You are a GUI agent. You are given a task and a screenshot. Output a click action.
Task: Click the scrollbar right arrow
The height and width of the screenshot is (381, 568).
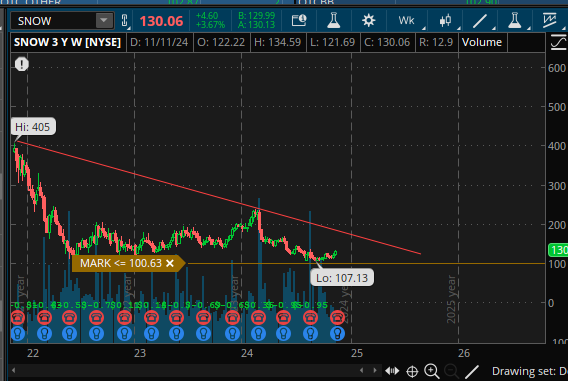(375, 370)
